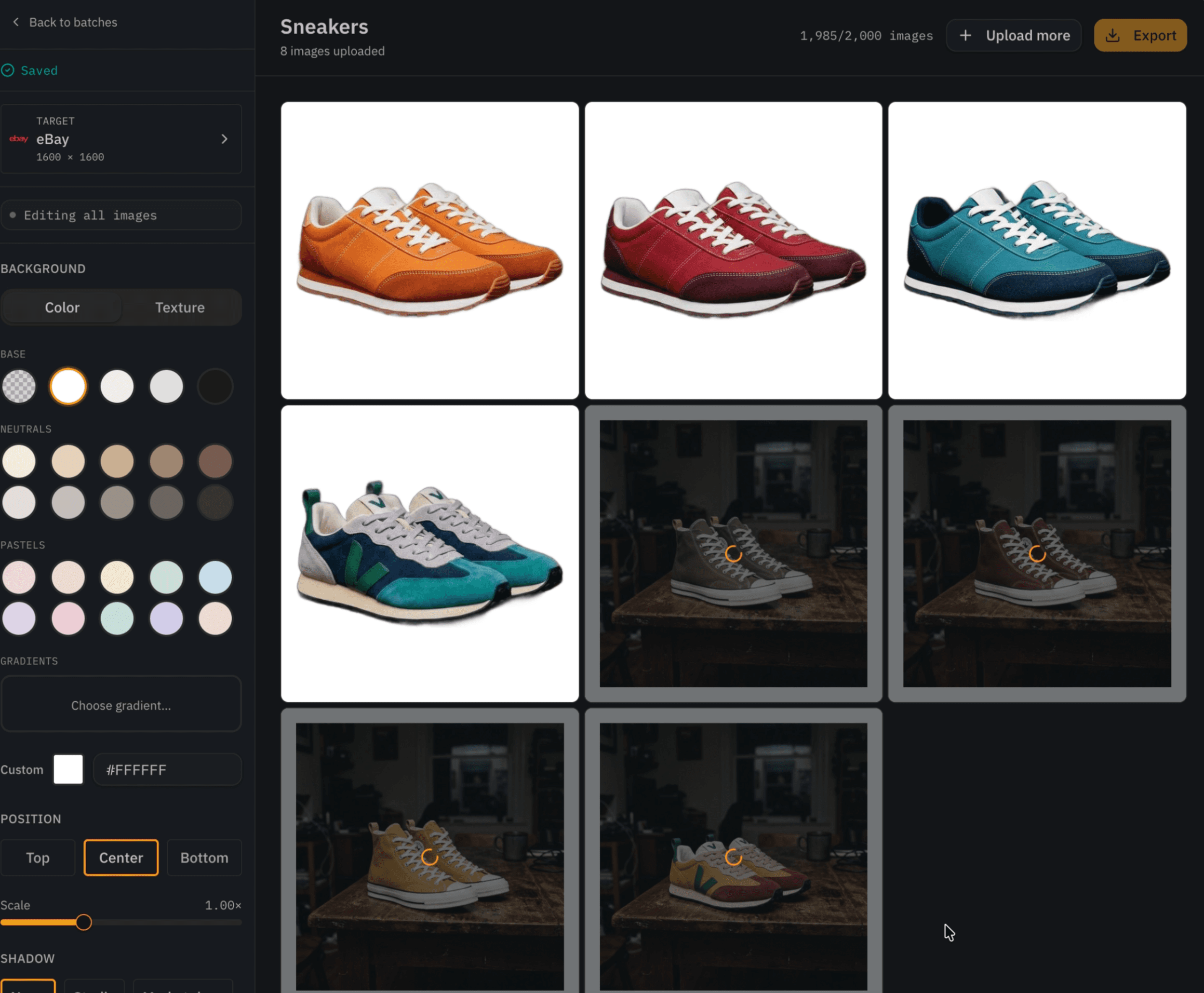Select pure white base swatch
Screen dimensions: 1204x993
tap(68, 386)
